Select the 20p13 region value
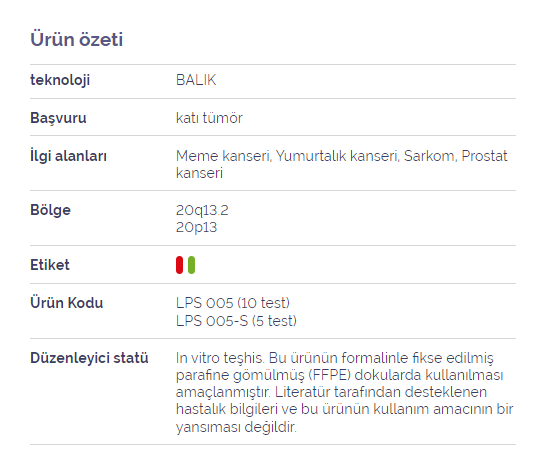This screenshot has height=470, width=540. pos(196,227)
